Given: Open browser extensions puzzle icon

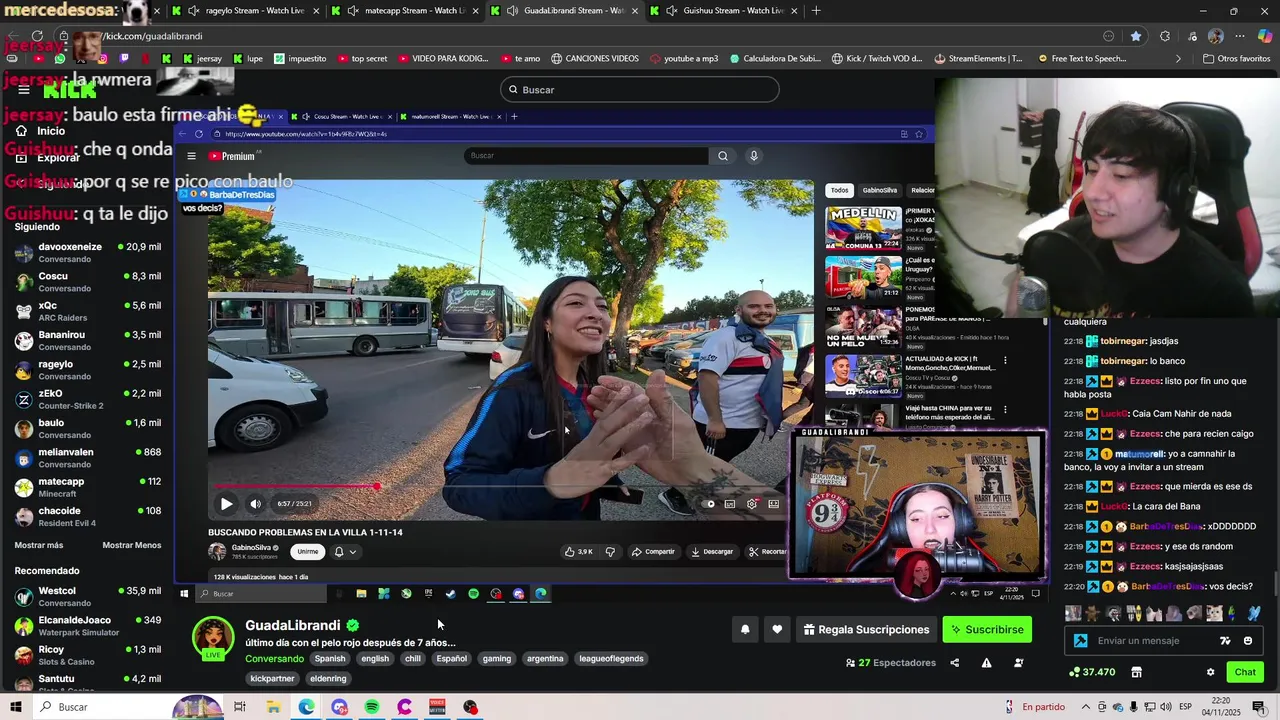Looking at the screenshot, I should coord(1165,36).
